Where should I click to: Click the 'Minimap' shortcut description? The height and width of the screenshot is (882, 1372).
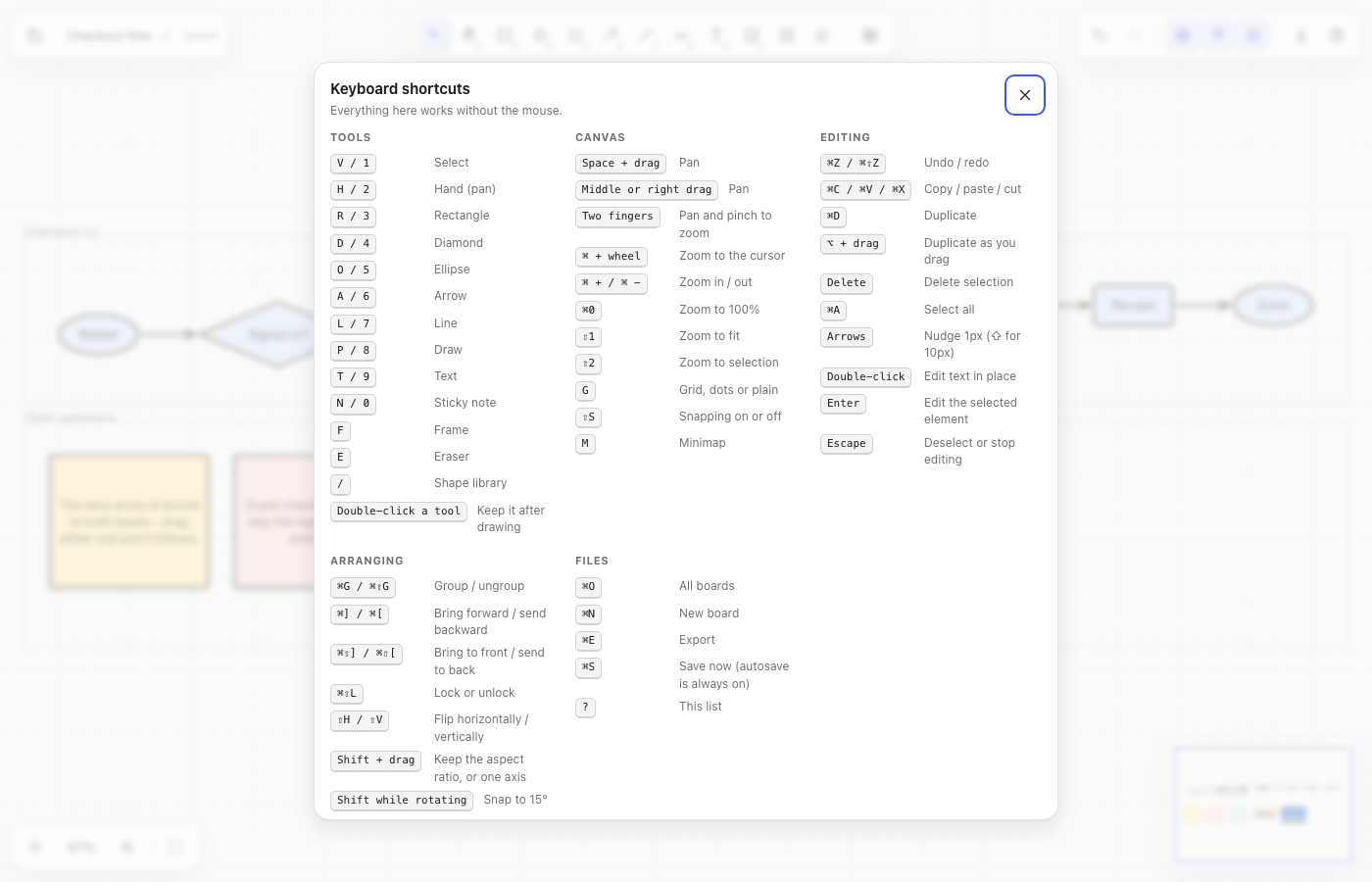(703, 443)
